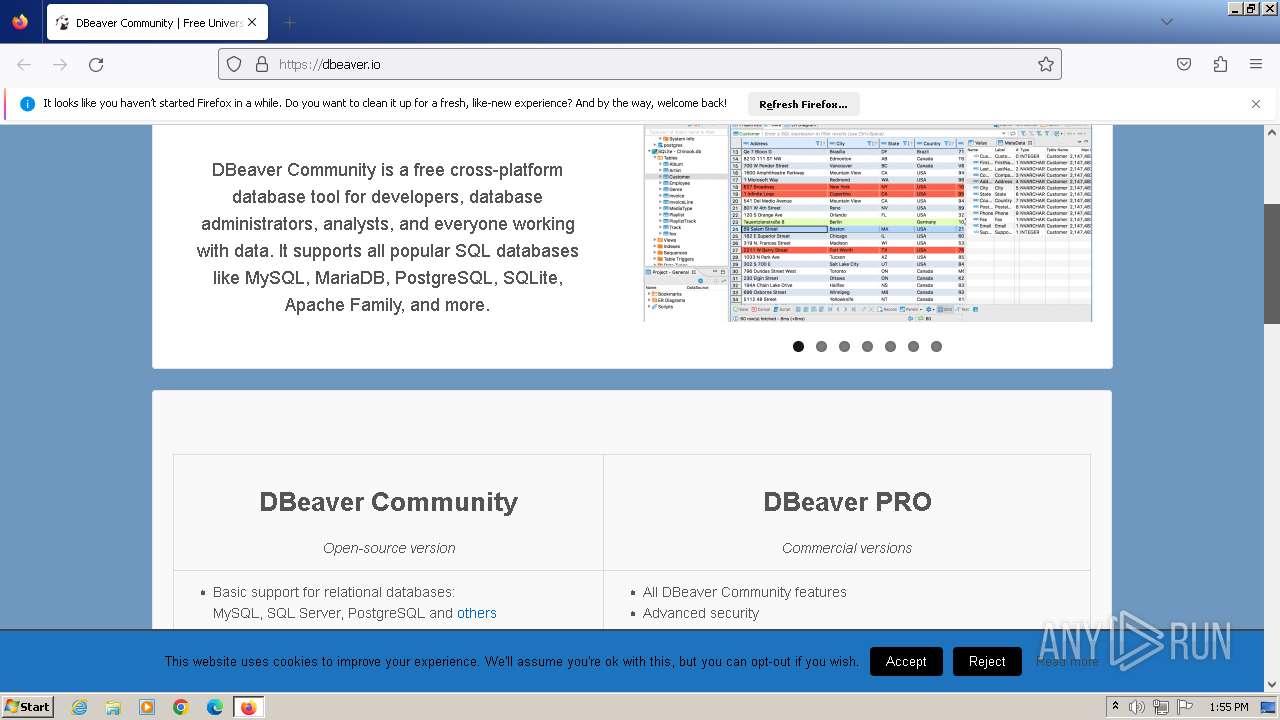Reject the cookies
The image size is (1280, 720).
click(987, 661)
